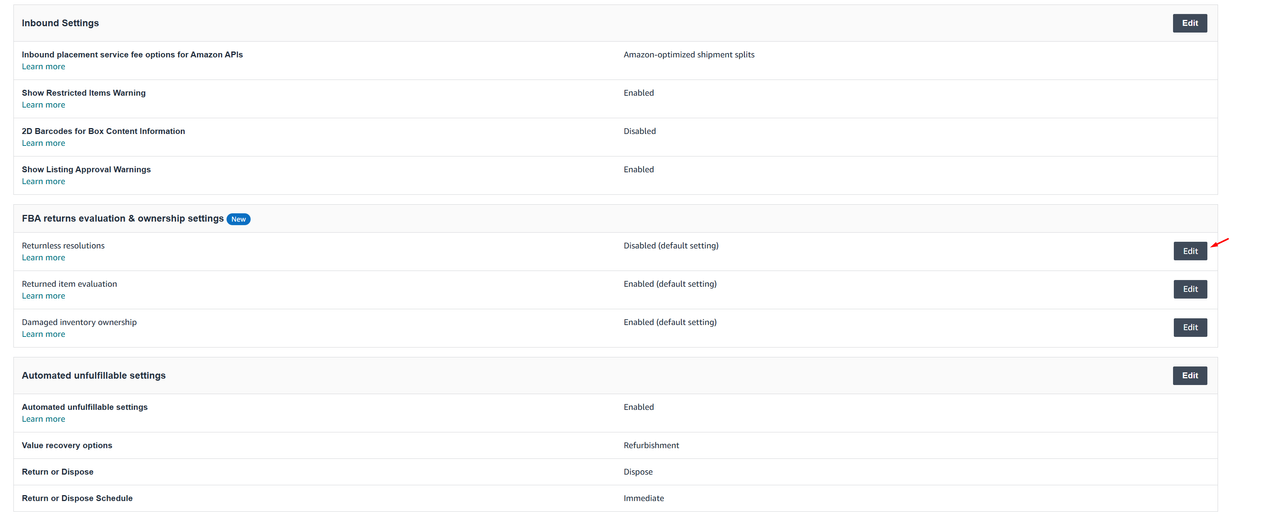Edit Damaged inventory ownership setting
Viewport: 1280px width, 519px height.
(1189, 327)
